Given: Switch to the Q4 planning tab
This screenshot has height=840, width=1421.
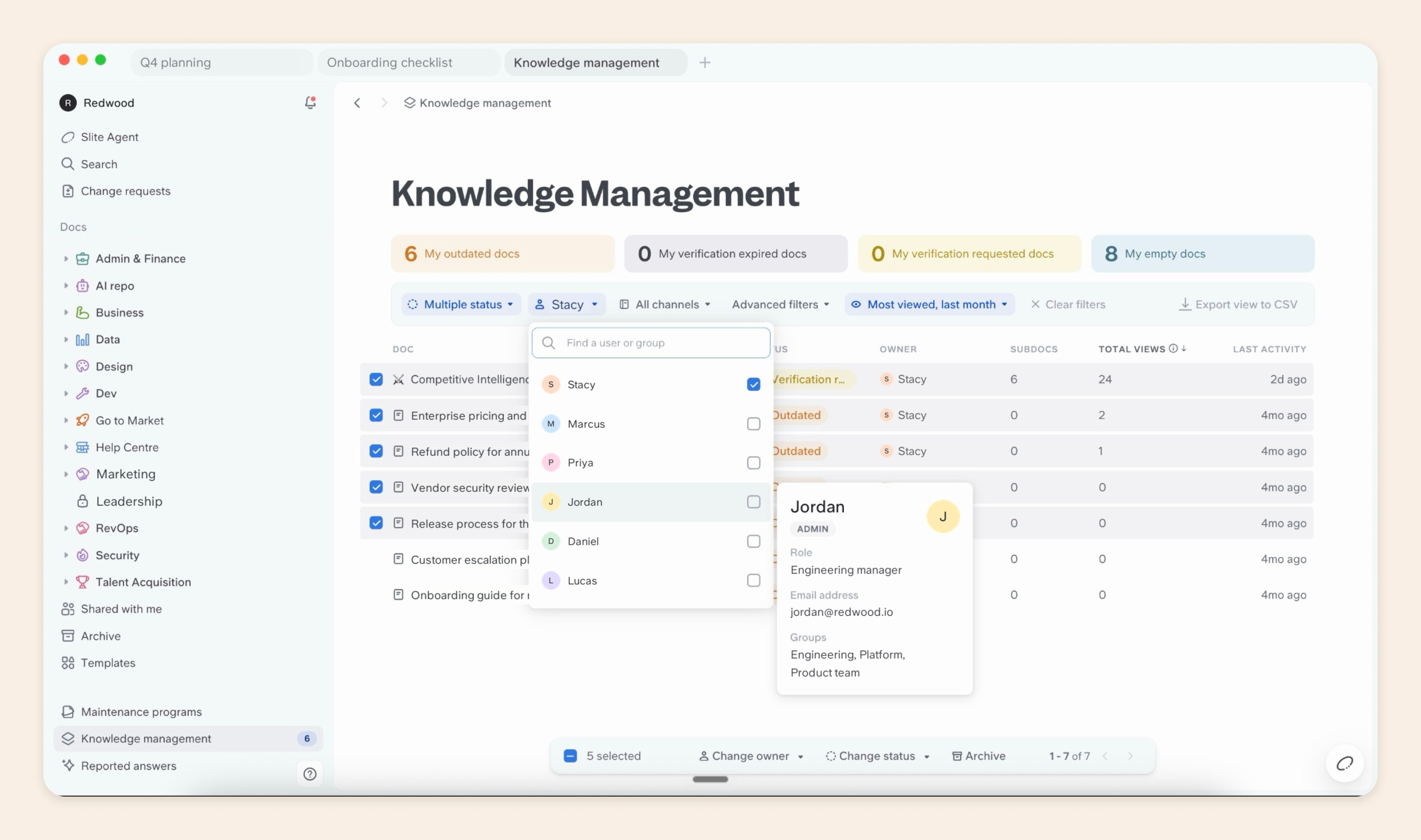Looking at the screenshot, I should click(221, 62).
